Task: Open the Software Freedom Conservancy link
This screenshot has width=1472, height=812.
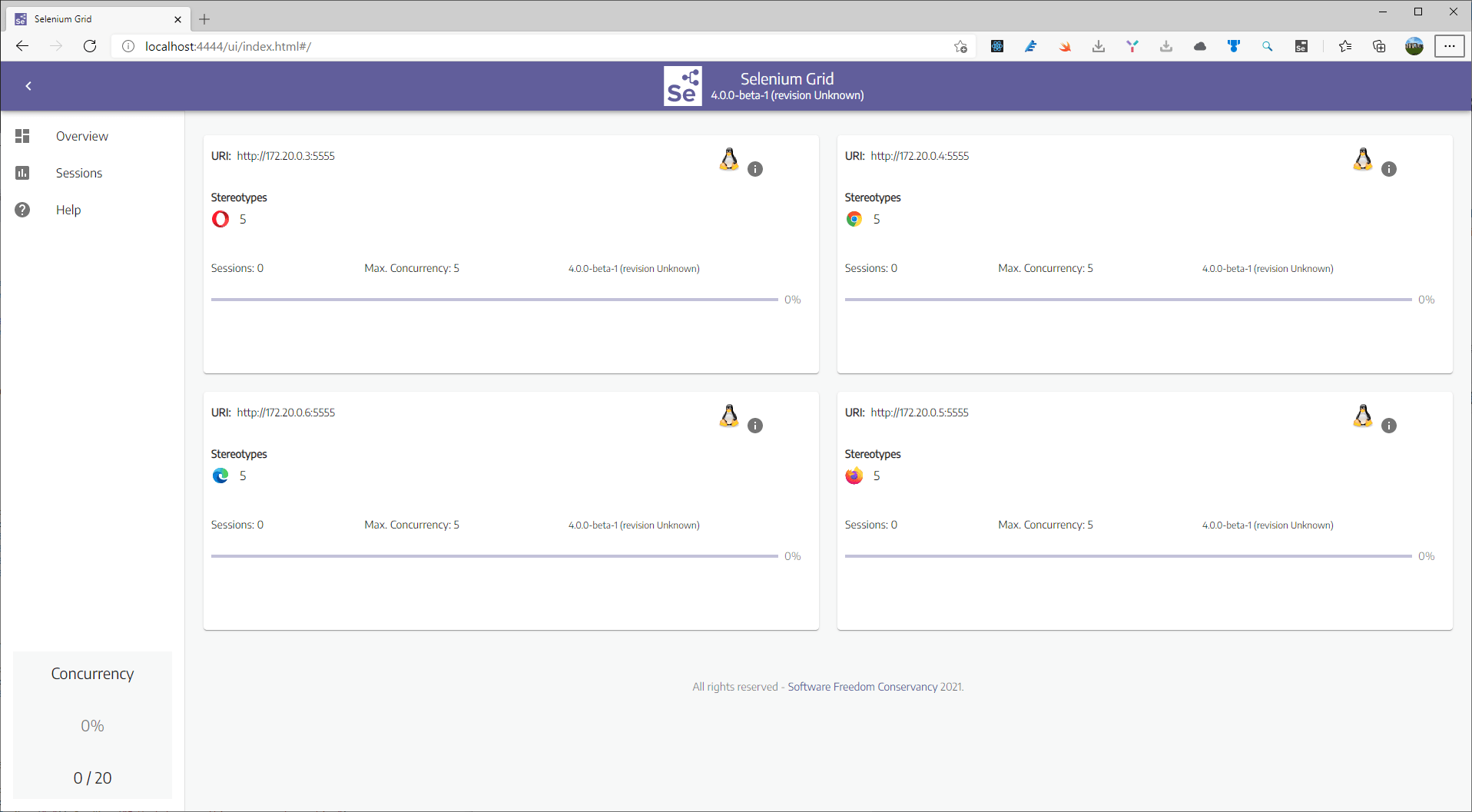Action: [x=862, y=687]
